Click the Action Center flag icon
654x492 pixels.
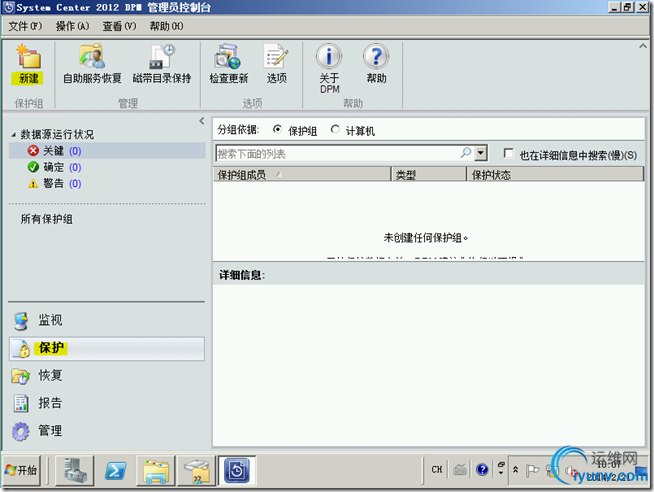[x=532, y=471]
